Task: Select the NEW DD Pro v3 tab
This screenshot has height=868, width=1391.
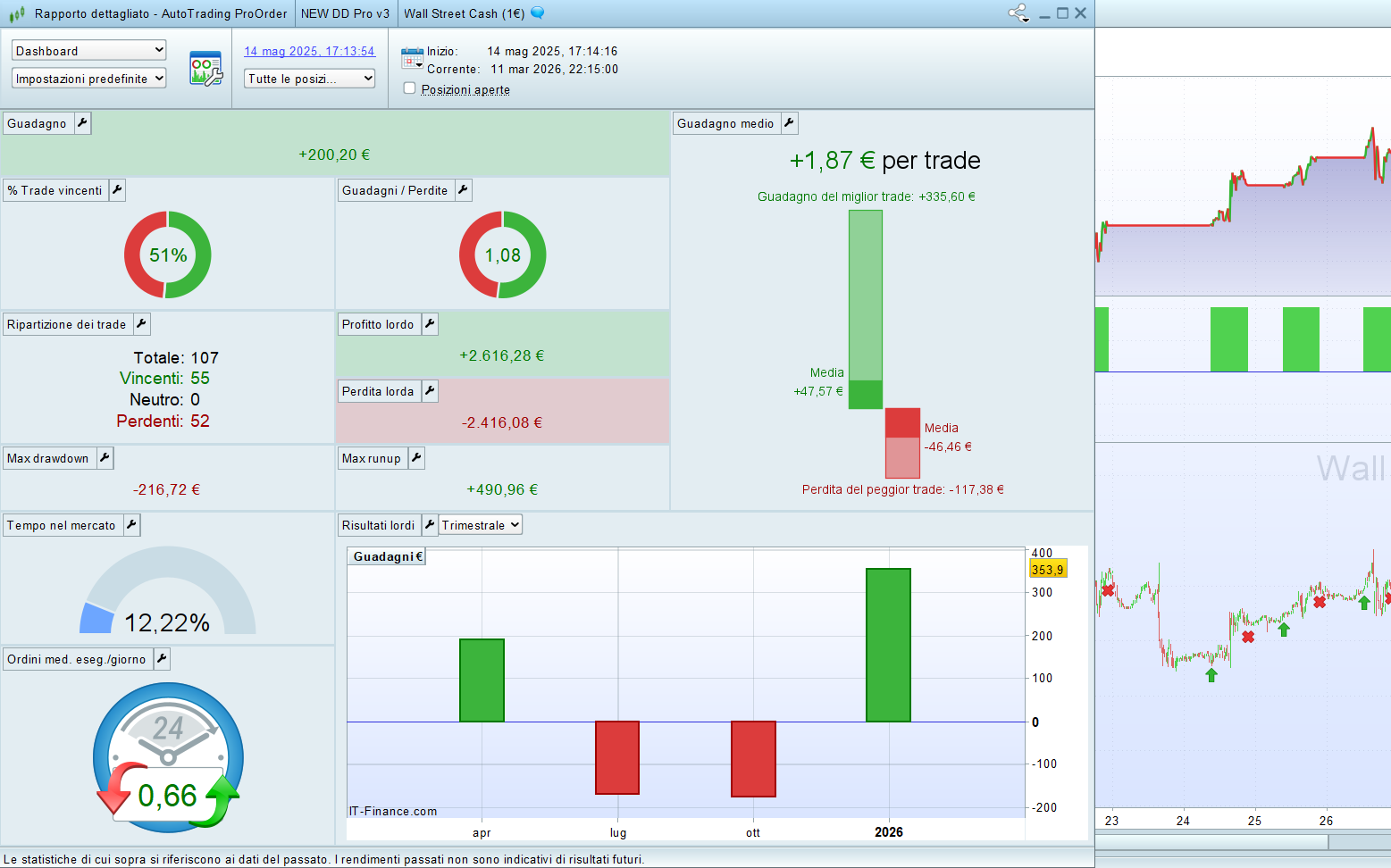Action: tap(345, 13)
